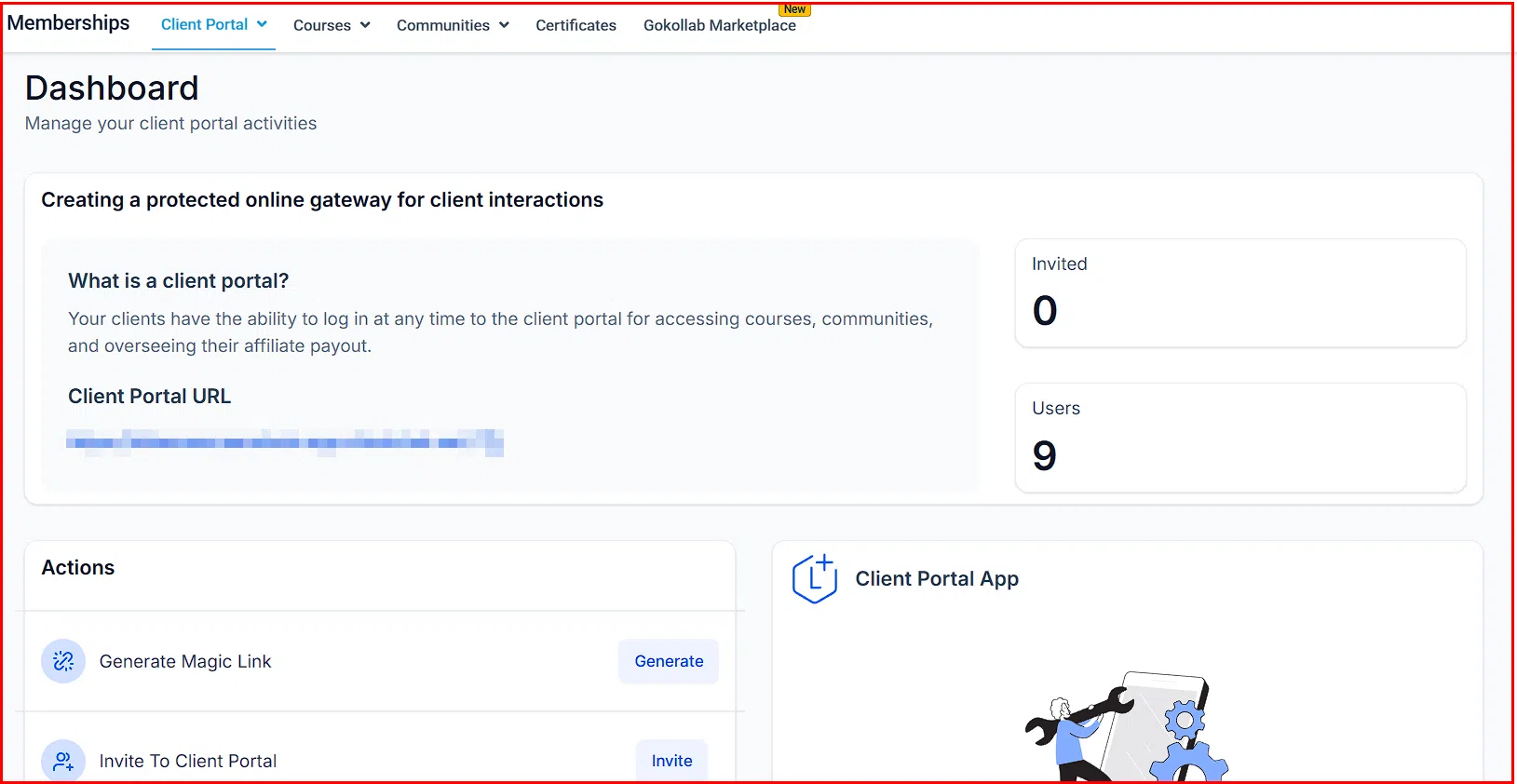
Task: Expand the Courses dropdown chevron
Action: (x=365, y=25)
